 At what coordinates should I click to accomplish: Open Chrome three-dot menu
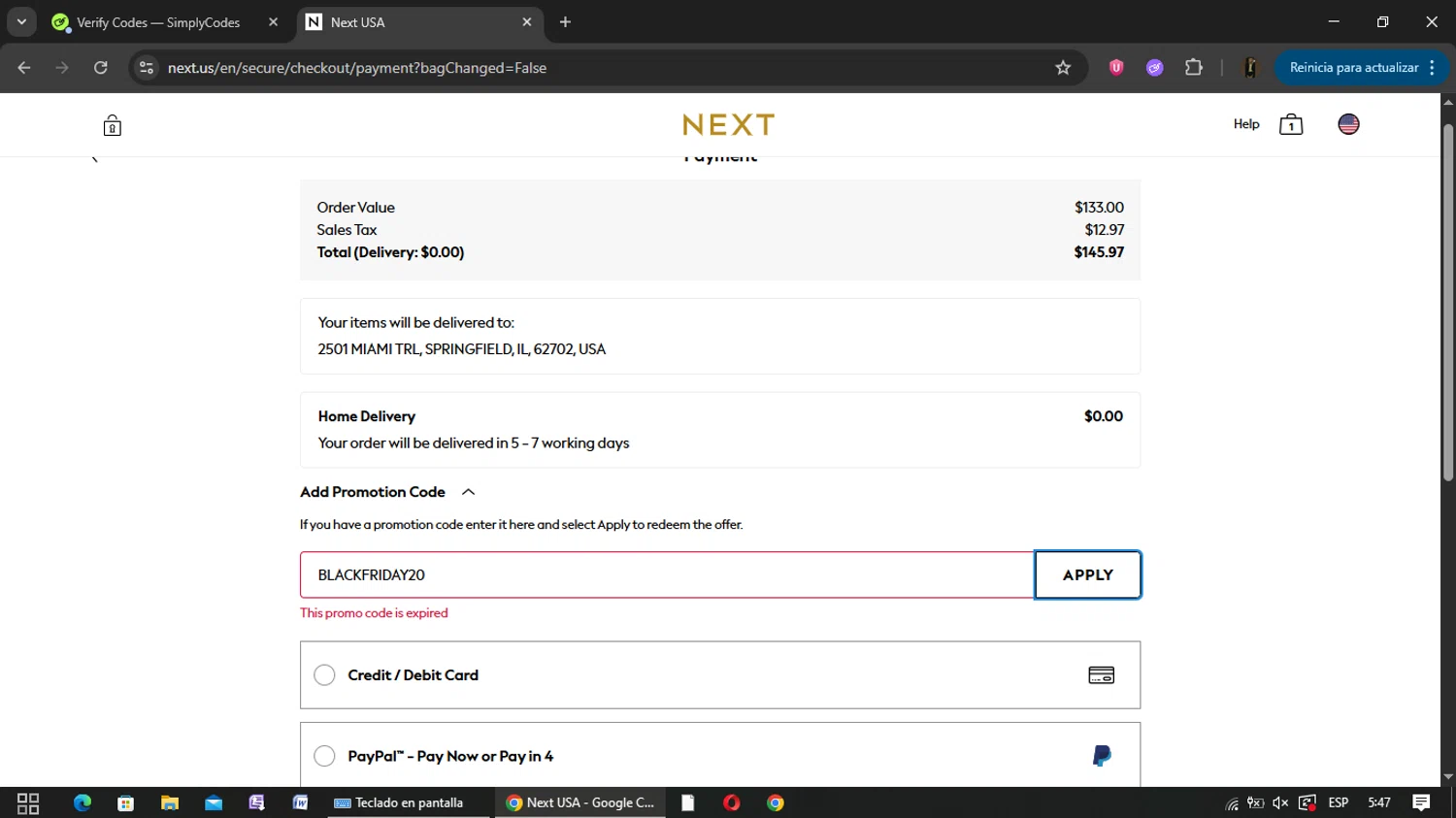[x=1432, y=68]
